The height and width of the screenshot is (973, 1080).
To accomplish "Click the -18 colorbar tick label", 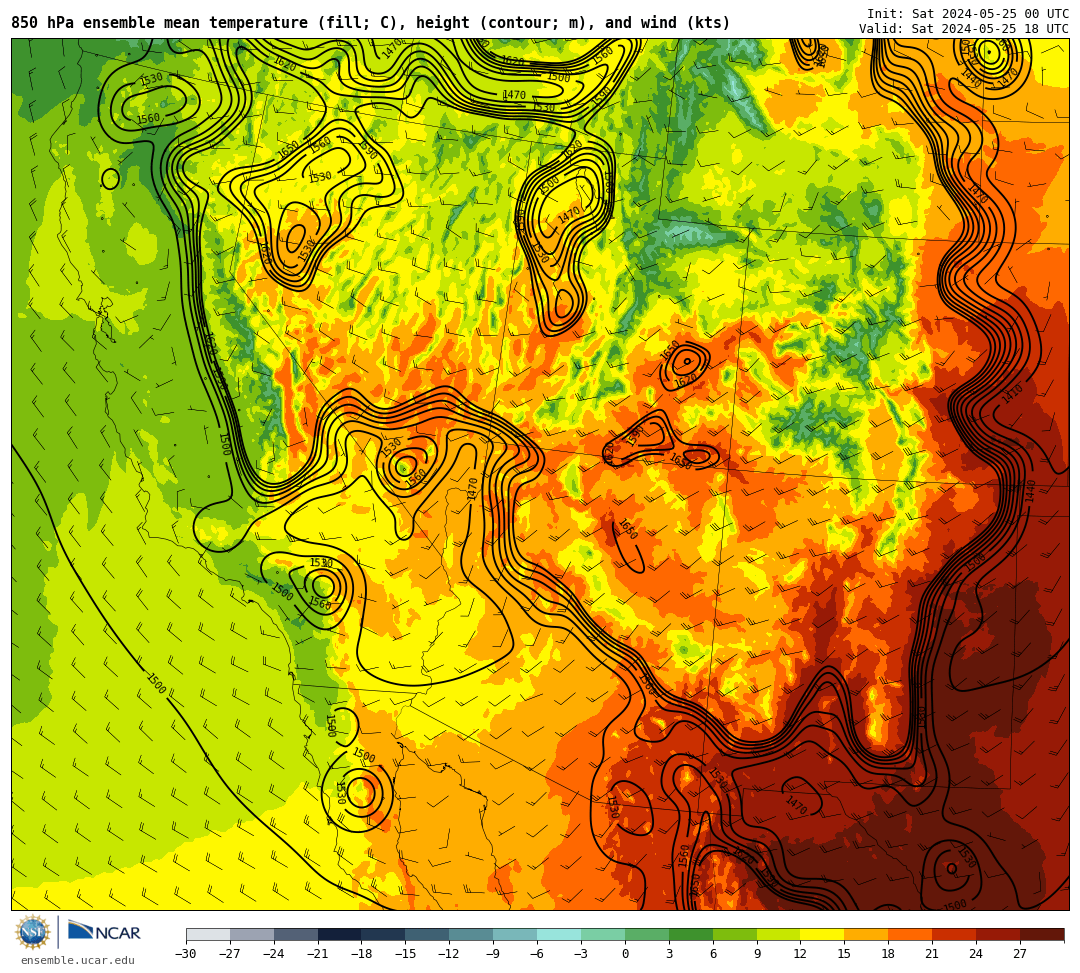I will [x=361, y=954].
